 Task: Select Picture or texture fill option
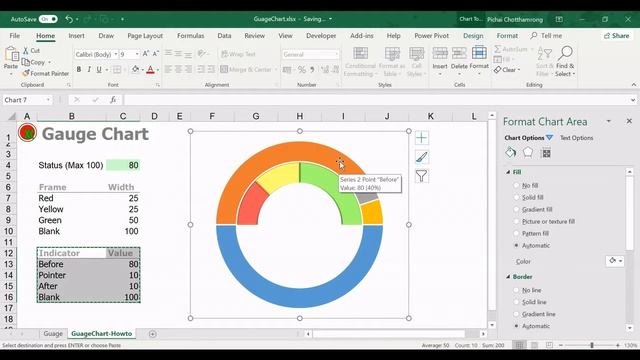pos(516,221)
